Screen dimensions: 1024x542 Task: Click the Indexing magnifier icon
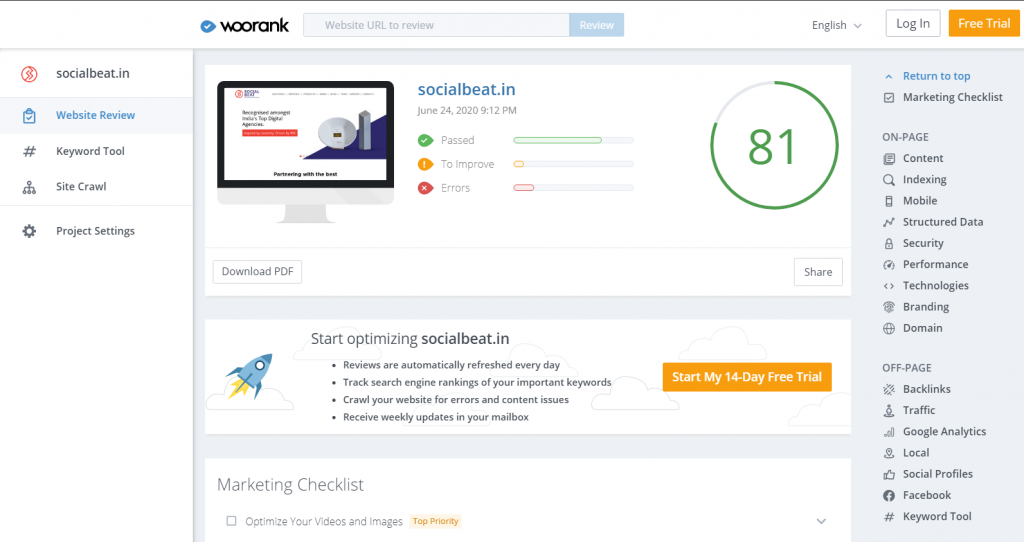click(x=889, y=180)
